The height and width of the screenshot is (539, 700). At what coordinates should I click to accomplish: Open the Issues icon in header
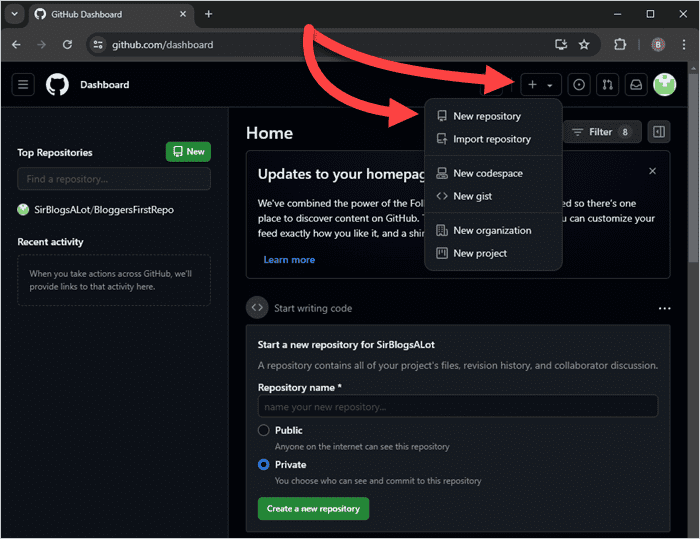(579, 84)
